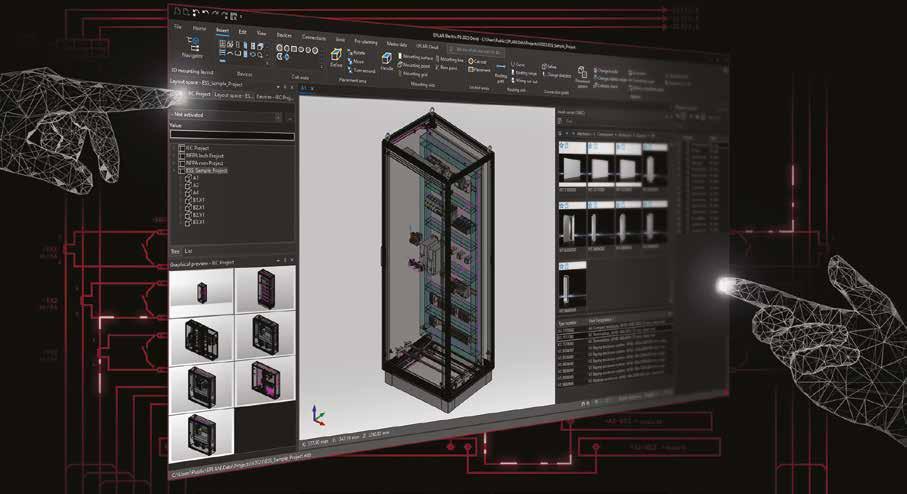Viewport: 907px width, 494px height.
Task: Select the first enclosure preview thumbnail
Action: tap(201, 290)
